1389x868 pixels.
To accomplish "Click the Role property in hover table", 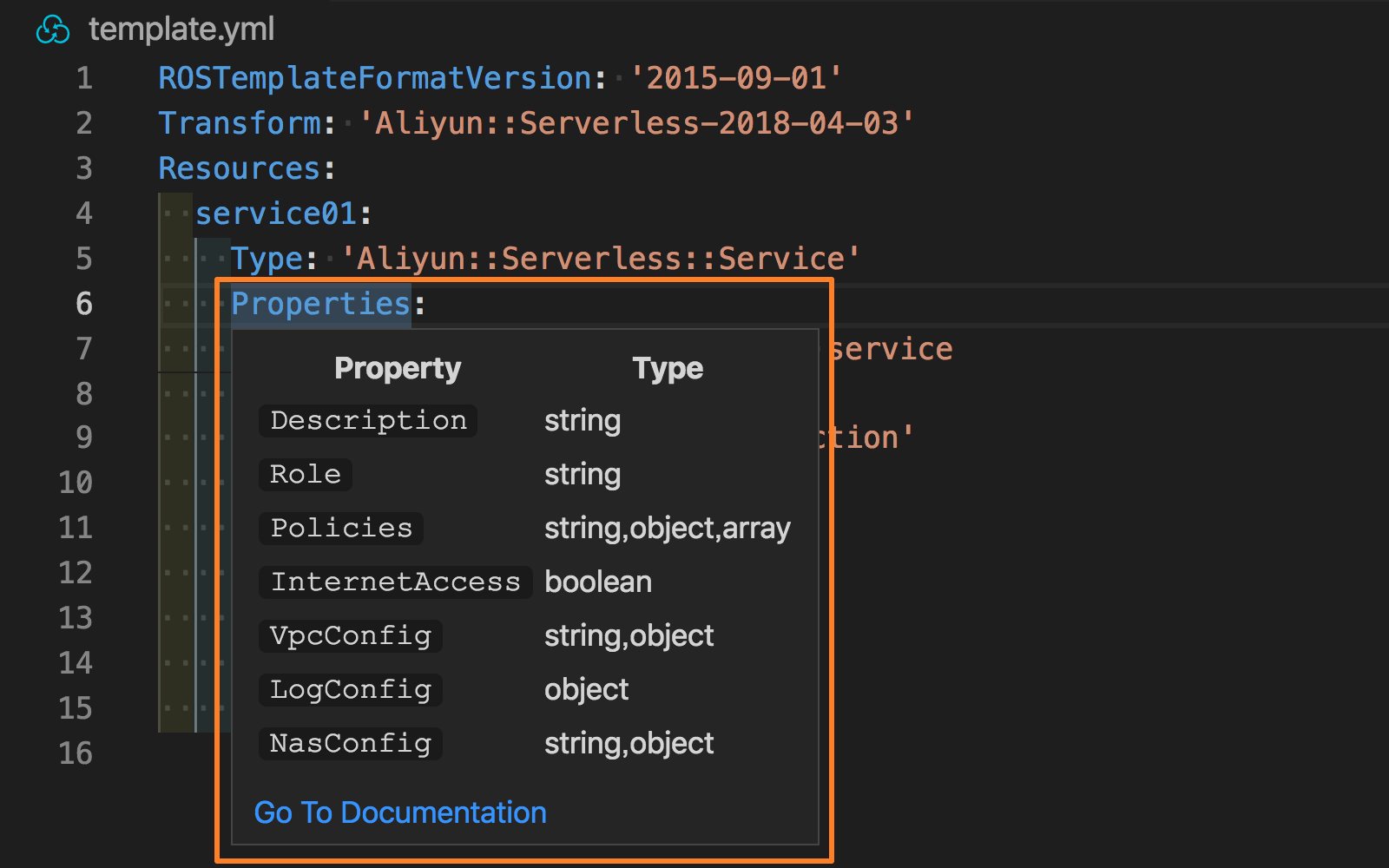I will 306,475.
